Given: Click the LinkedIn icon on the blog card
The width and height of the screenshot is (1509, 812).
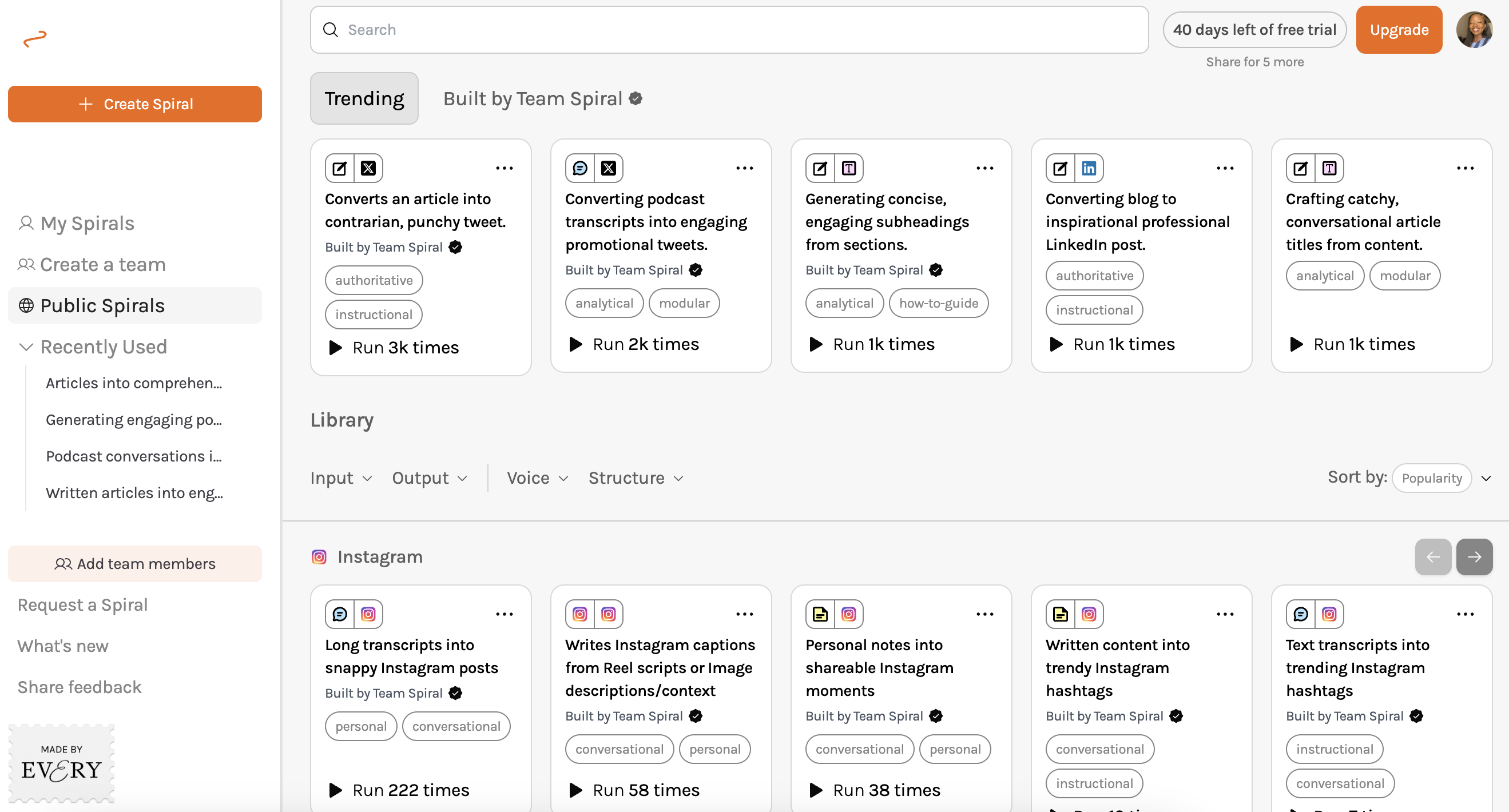Looking at the screenshot, I should (x=1089, y=169).
